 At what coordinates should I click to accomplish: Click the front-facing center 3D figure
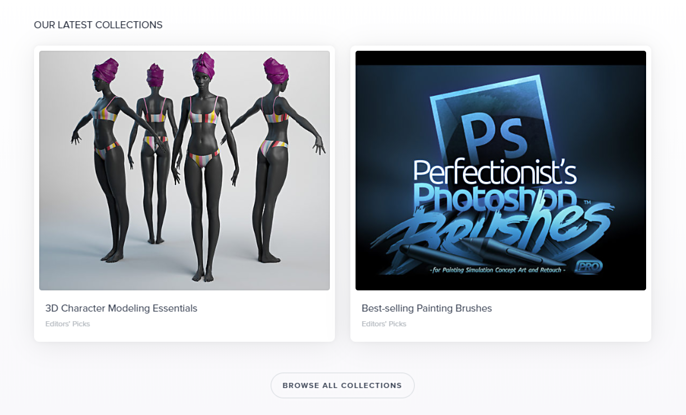[204, 166]
